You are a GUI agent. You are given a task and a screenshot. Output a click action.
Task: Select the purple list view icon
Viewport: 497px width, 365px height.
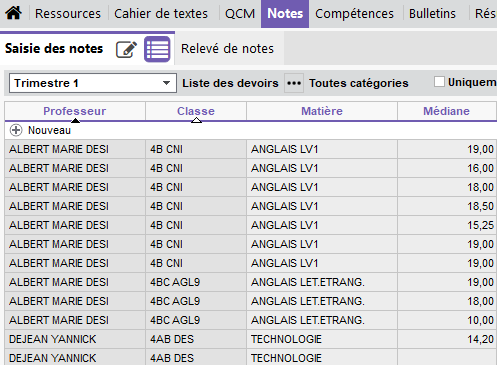[x=157, y=49]
